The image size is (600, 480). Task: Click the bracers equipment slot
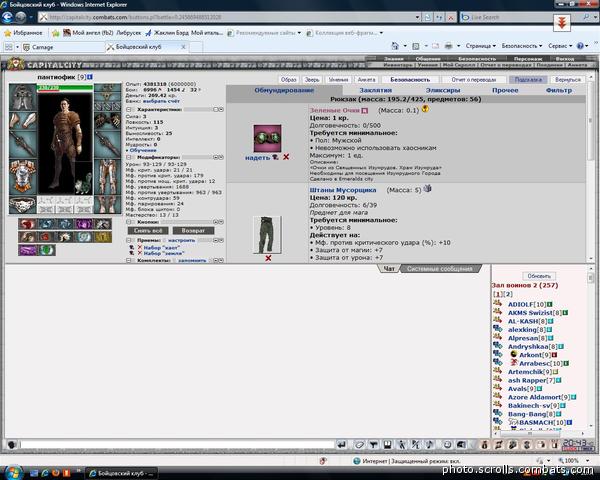point(23,120)
